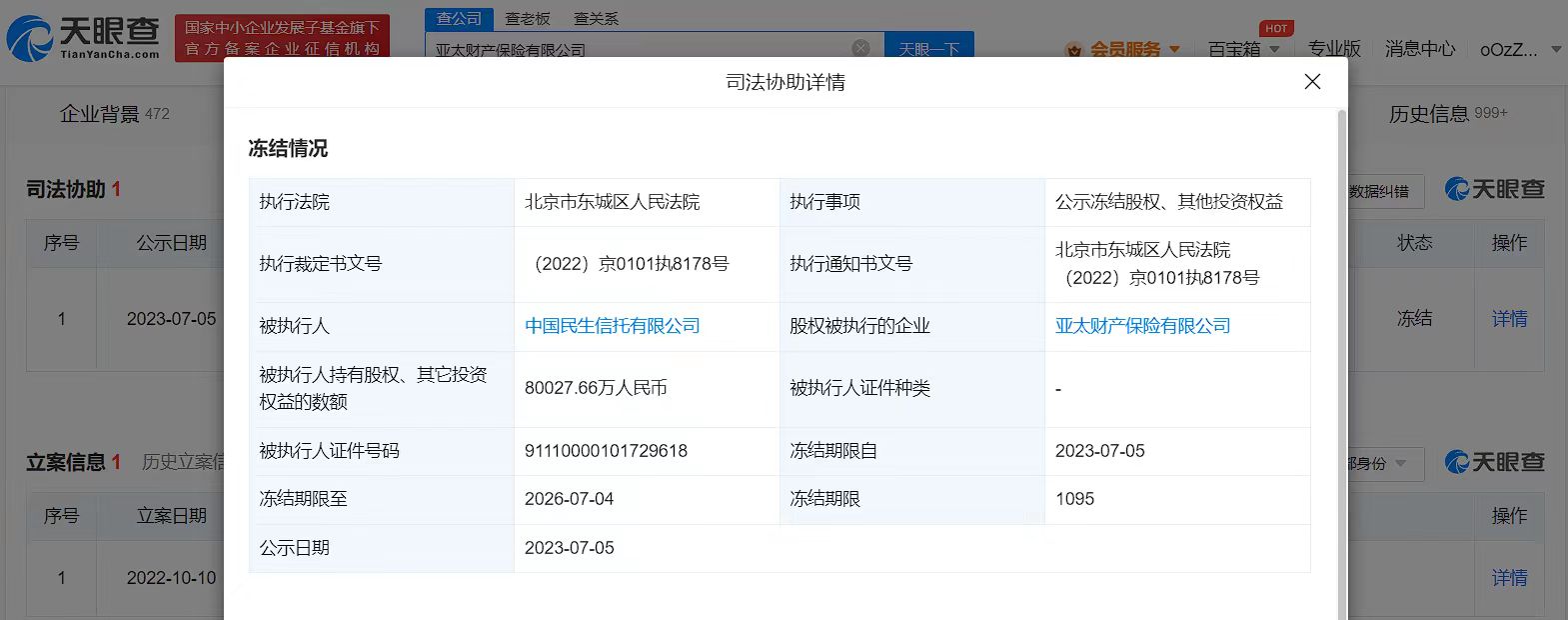Screen dimensions: 1568x620
Task: Click the 2026-07-04 freeze end date
Action: (569, 499)
